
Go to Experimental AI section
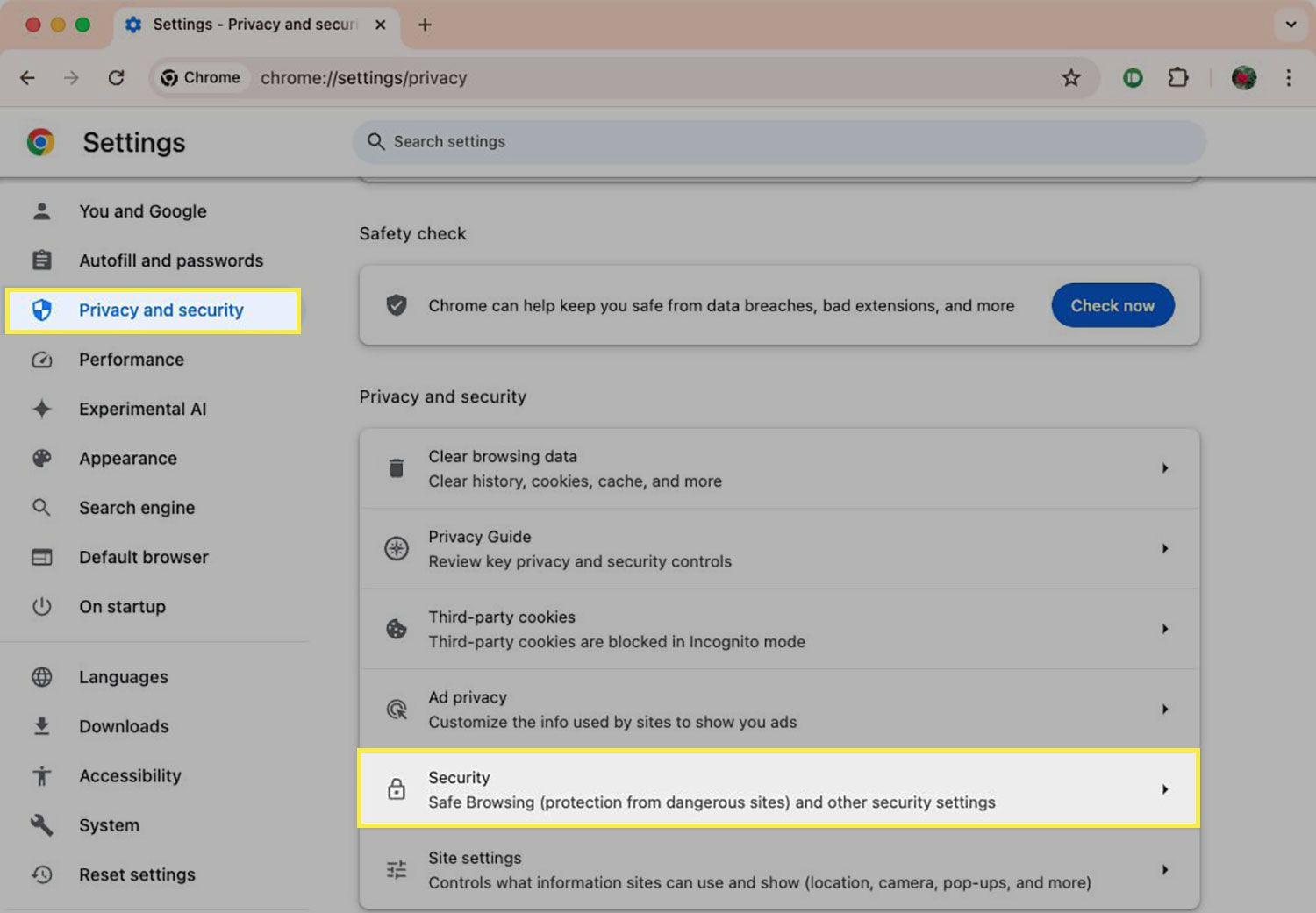point(142,409)
